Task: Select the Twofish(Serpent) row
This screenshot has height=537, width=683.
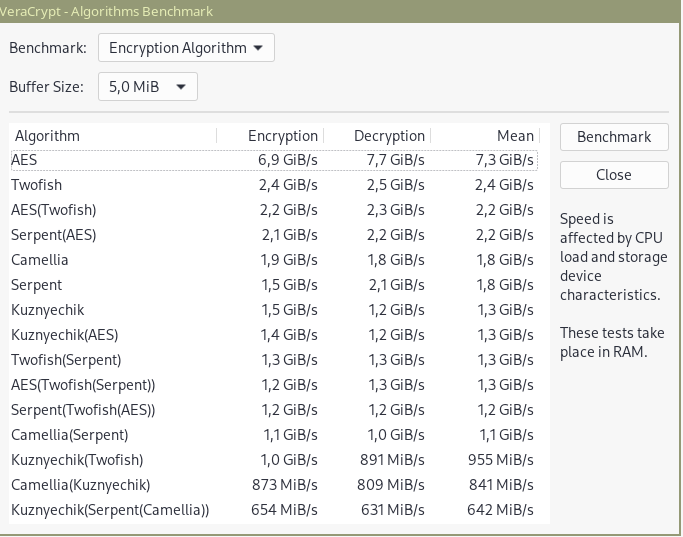Action: tap(274, 360)
